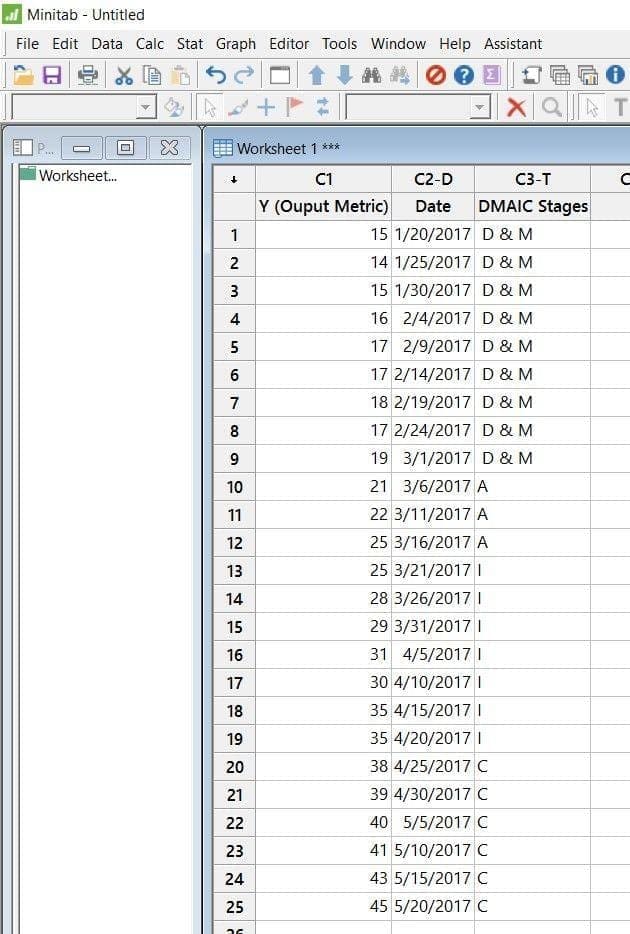Save the project with the floppy icon
This screenshot has height=934, width=630.
(52, 75)
